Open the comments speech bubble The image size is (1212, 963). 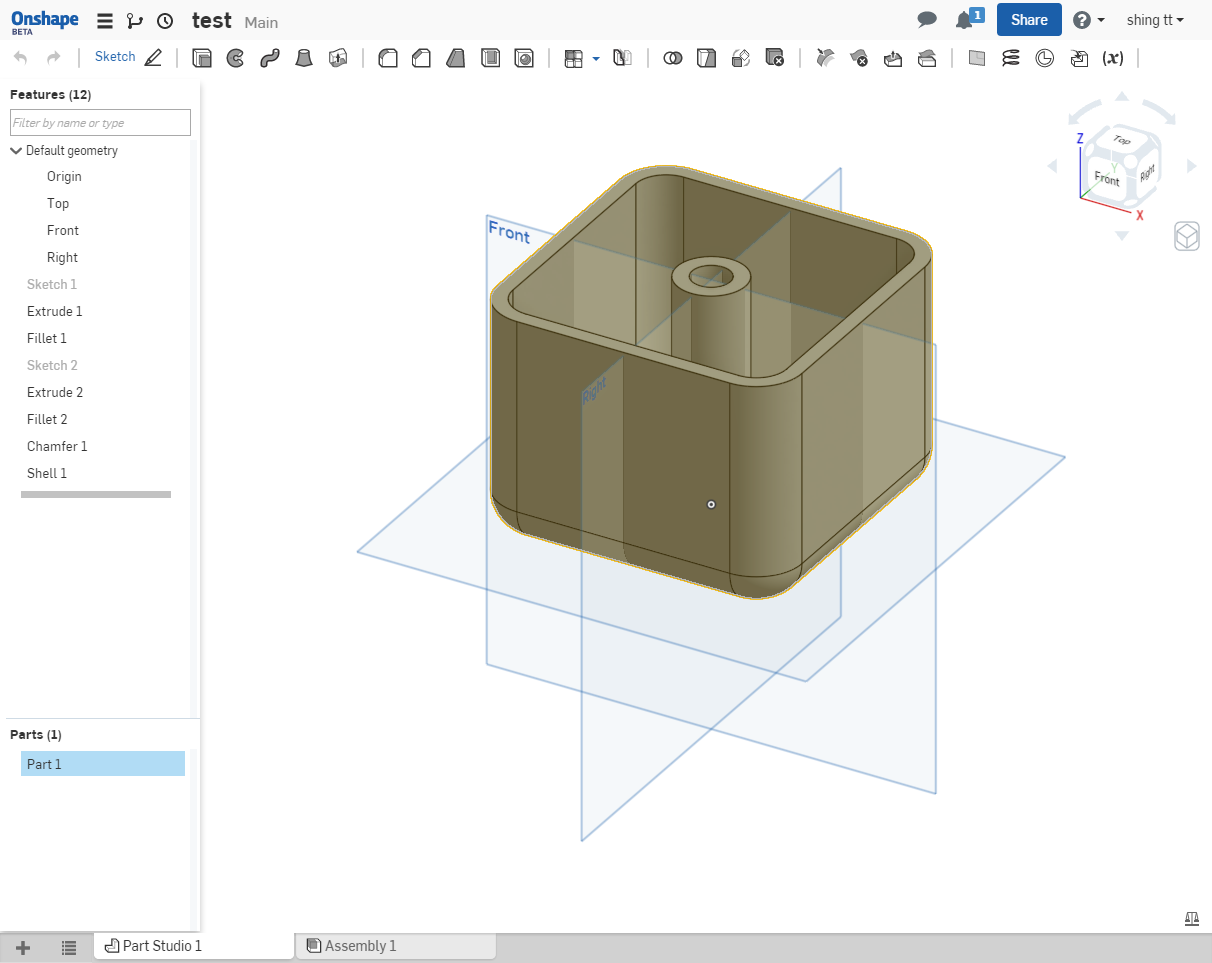tap(927, 20)
